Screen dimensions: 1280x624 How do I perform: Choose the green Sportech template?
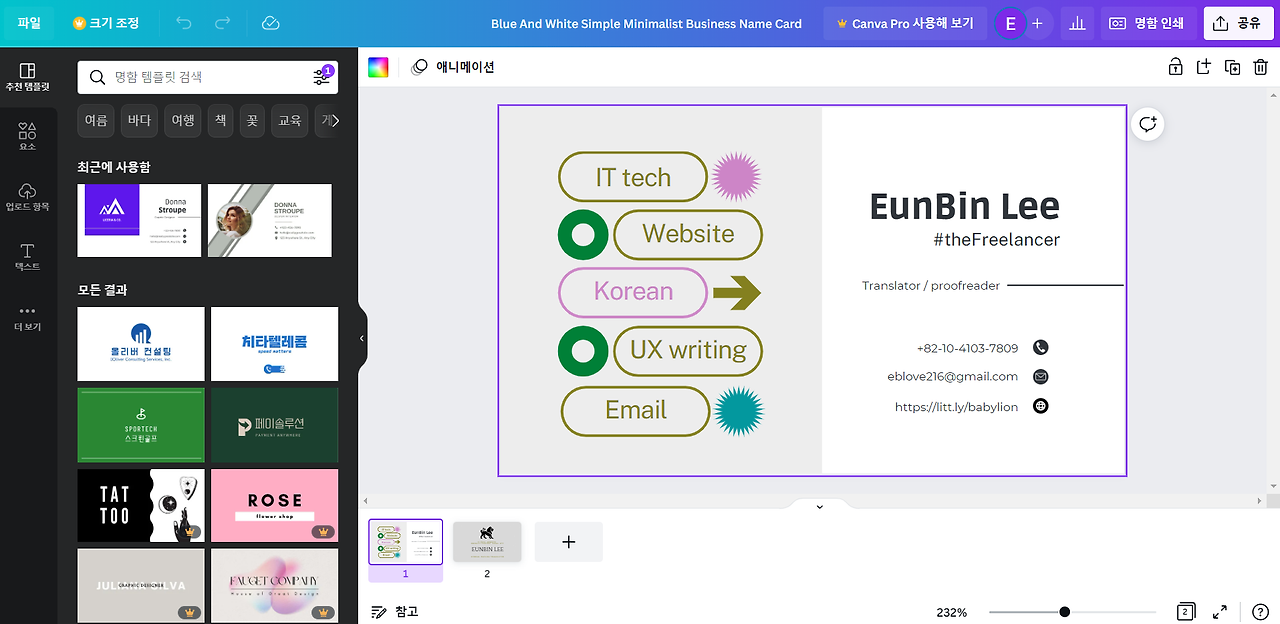[x=141, y=425]
